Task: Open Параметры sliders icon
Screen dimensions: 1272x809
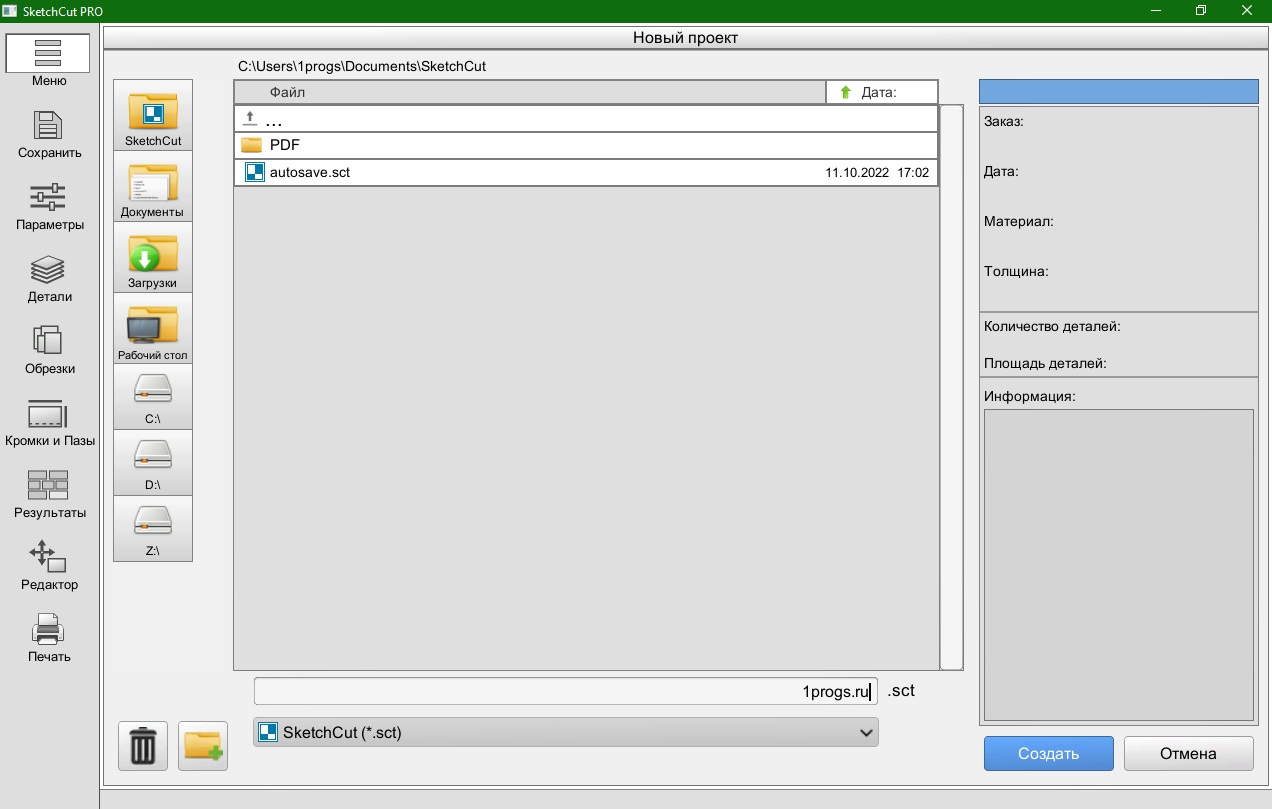Action: 48,197
